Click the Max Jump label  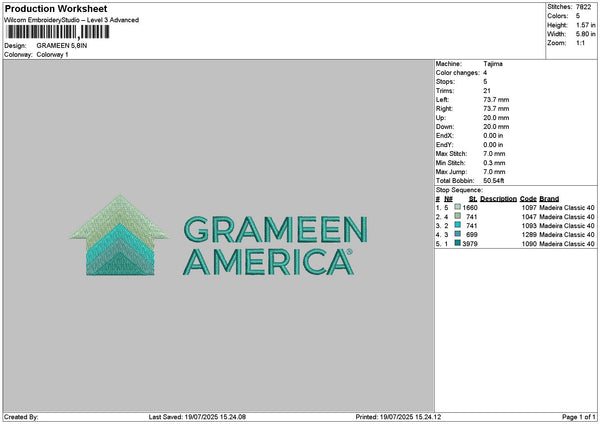pyautogui.click(x=451, y=172)
